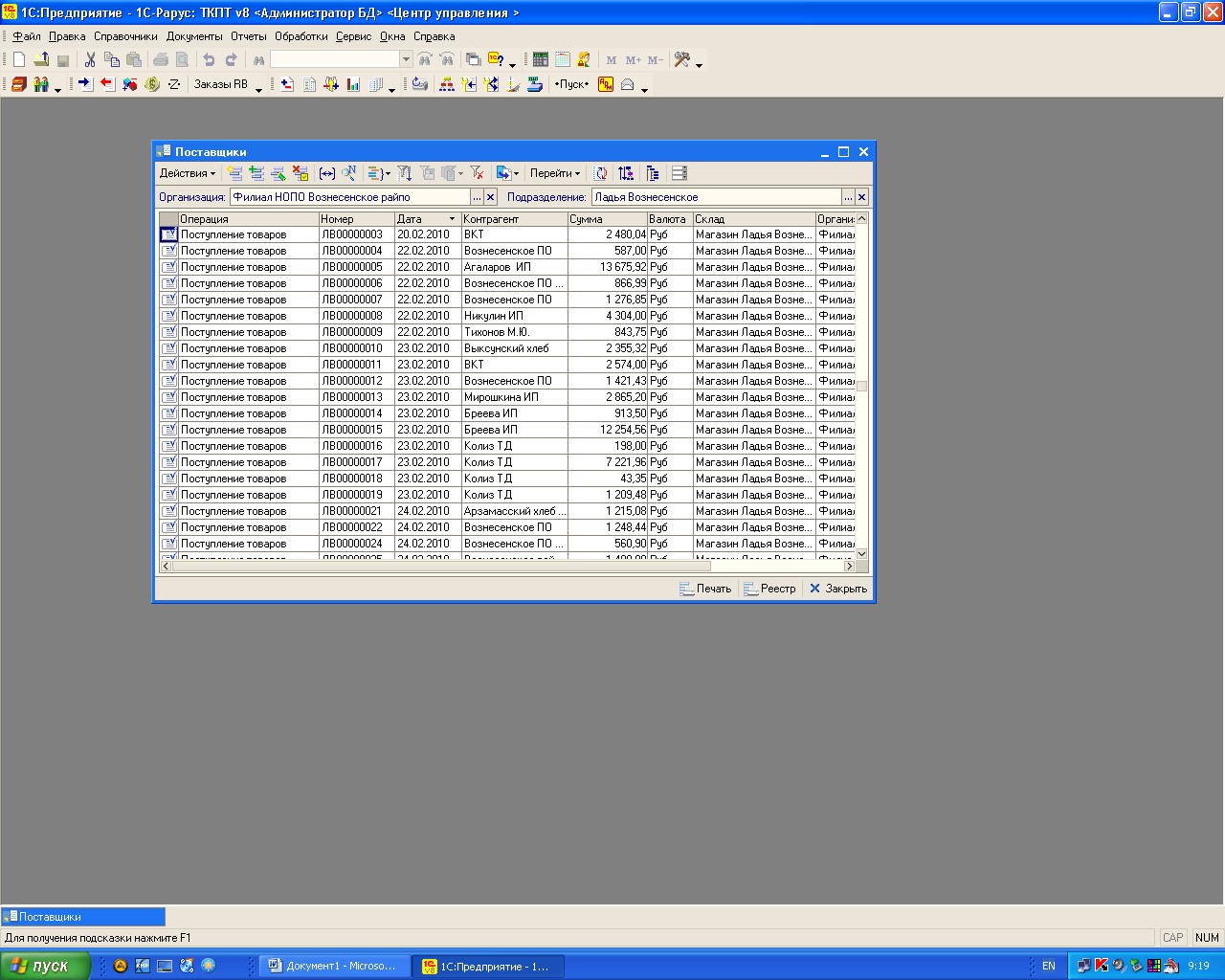Click the binoculars Find icon left of search field

[258, 59]
